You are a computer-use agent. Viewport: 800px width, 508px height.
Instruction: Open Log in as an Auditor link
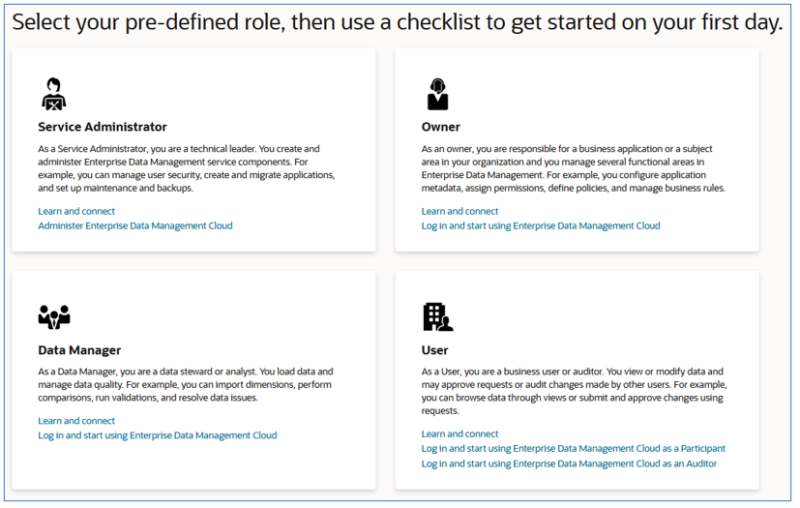point(569,464)
